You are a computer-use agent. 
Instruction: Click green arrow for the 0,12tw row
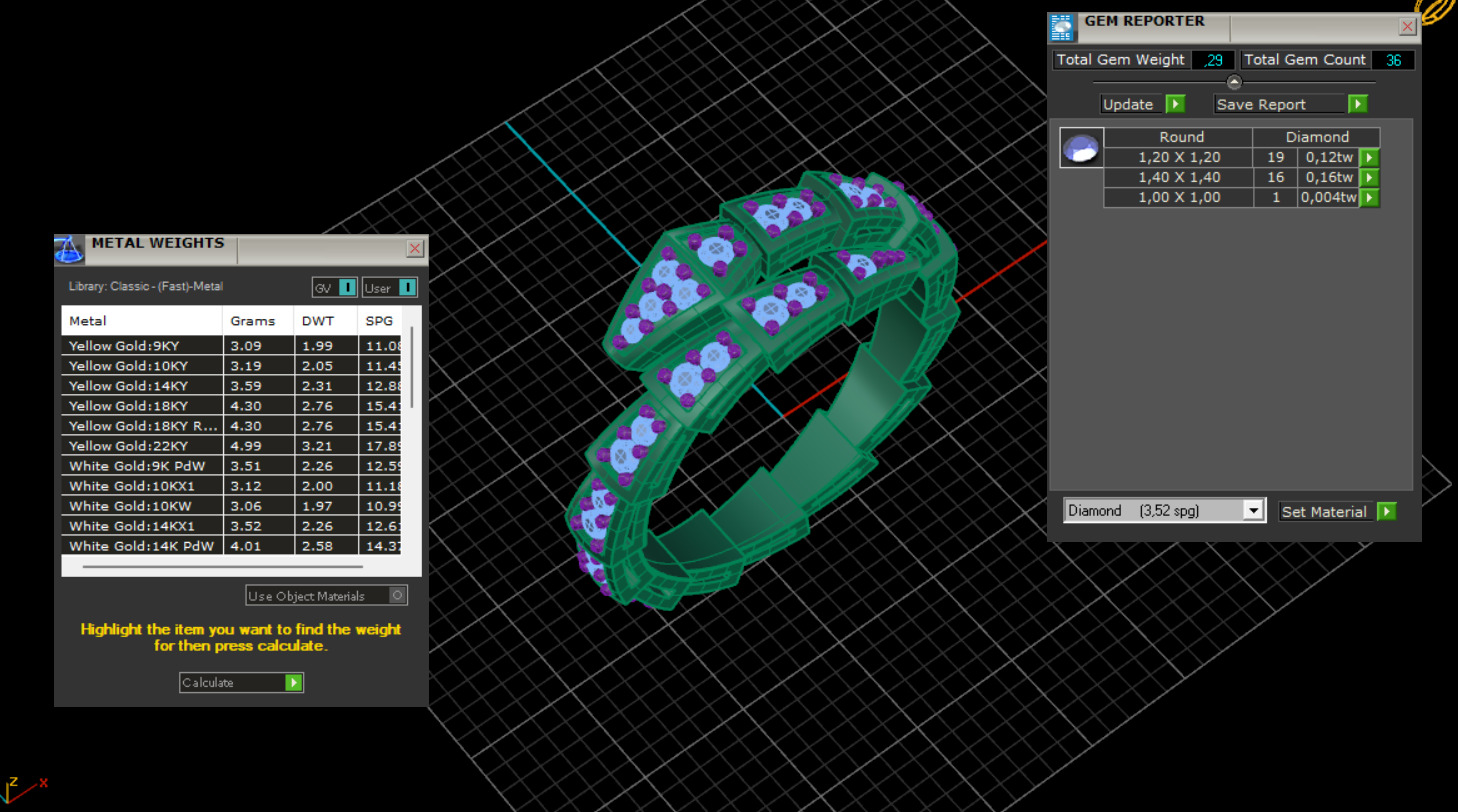(1369, 158)
